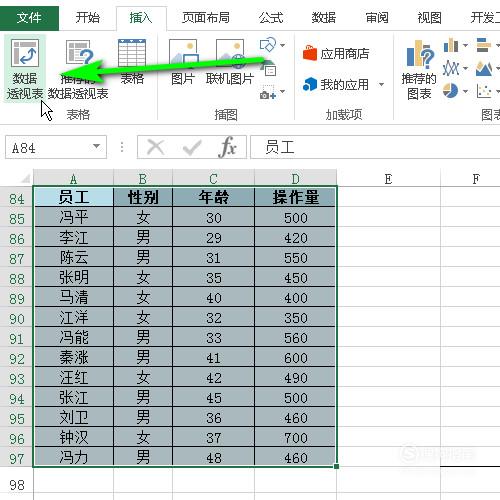This screenshot has height=500, width=500.
Task: Open the Formulas (公式) tab
Action: (x=271, y=18)
